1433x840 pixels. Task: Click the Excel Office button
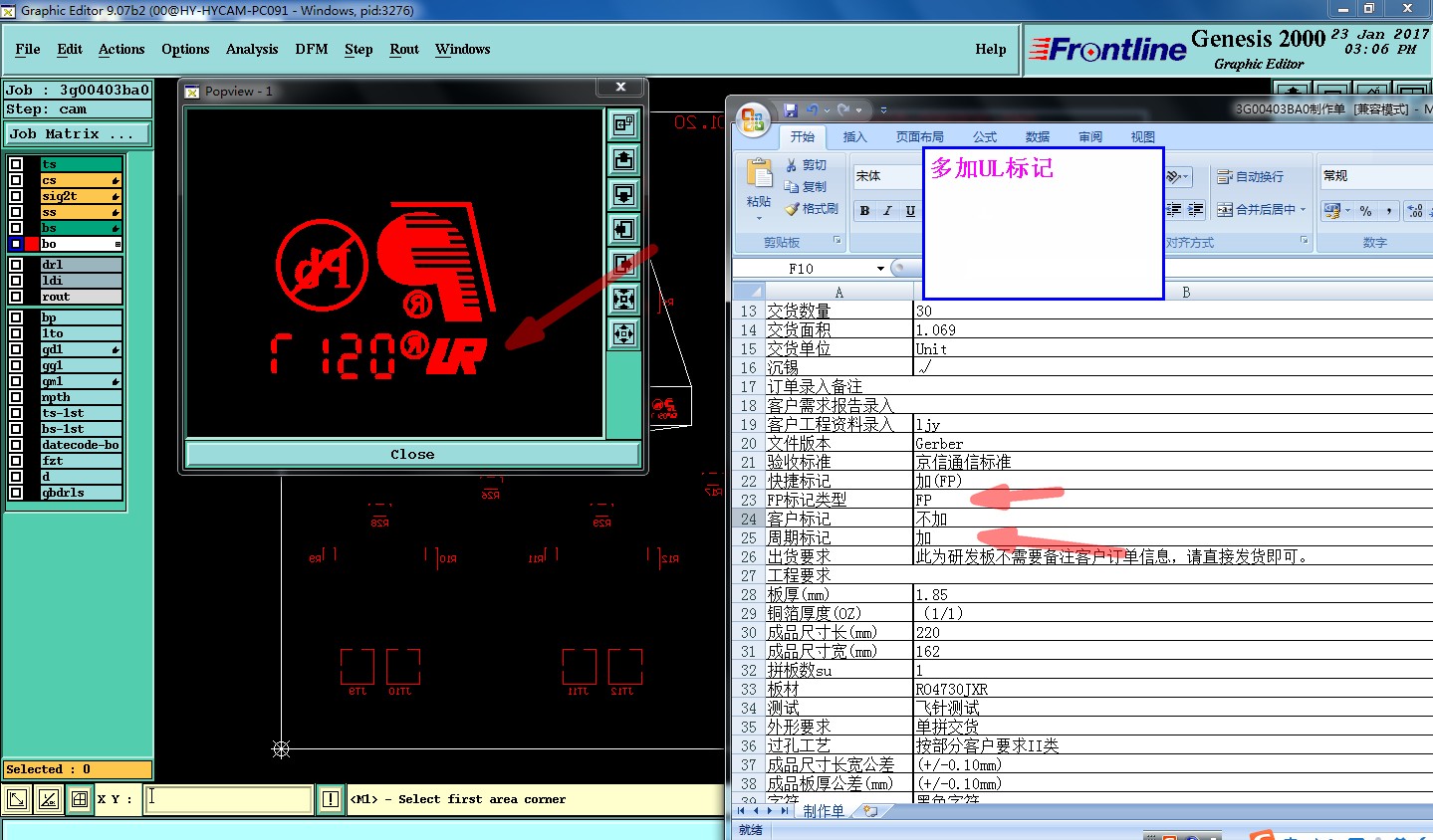pyautogui.click(x=753, y=120)
